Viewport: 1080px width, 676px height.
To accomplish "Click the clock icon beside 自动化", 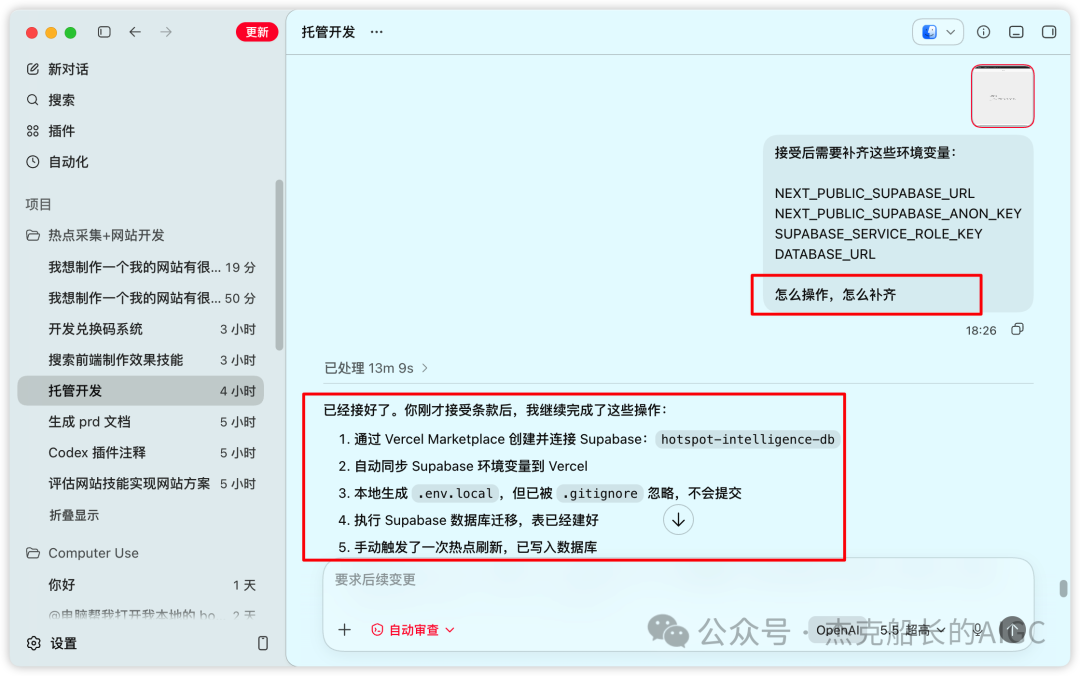I will 32,162.
